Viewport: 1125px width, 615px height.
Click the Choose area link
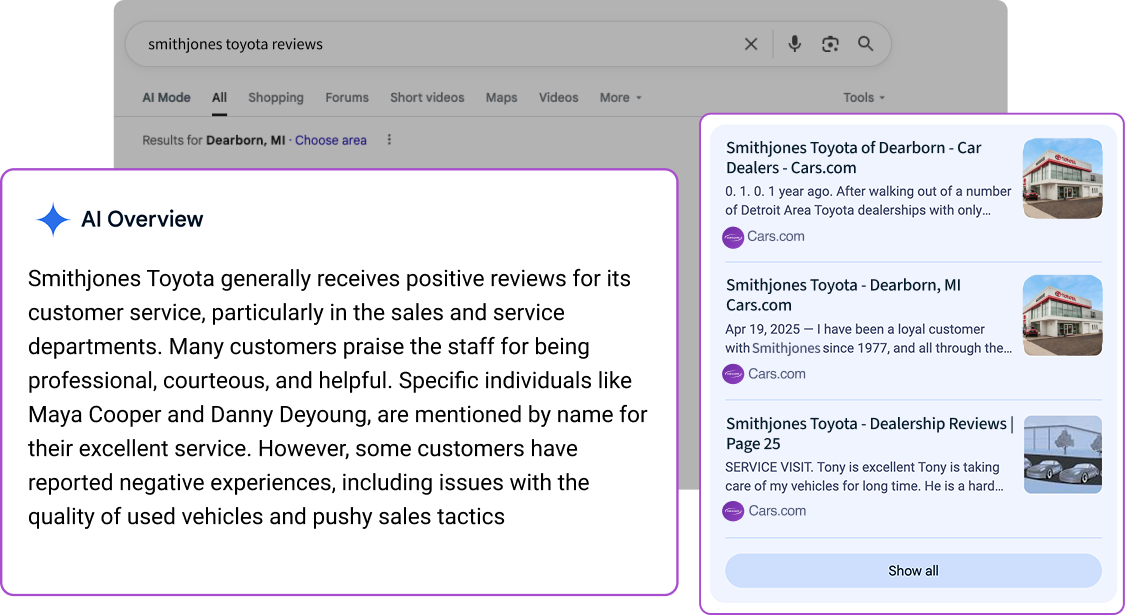330,141
